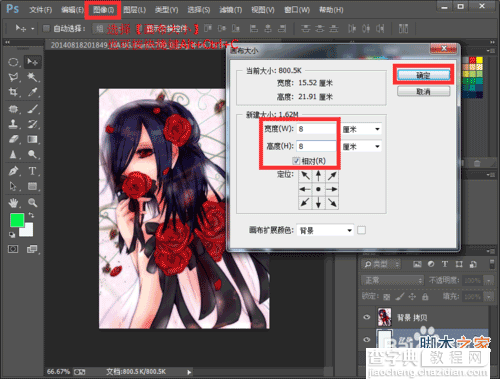Swap foreground and background colors
The height and width of the screenshot is (379, 500).
coord(31,215)
